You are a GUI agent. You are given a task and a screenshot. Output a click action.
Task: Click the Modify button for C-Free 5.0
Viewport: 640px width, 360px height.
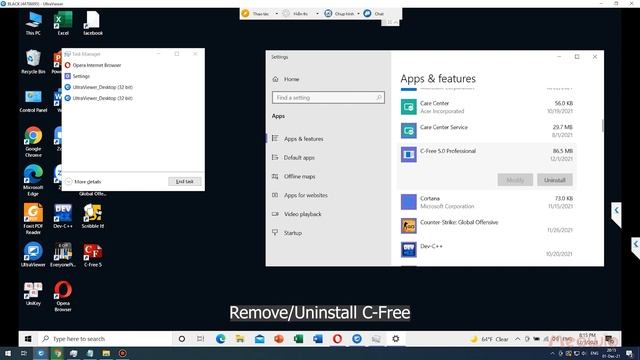(515, 180)
